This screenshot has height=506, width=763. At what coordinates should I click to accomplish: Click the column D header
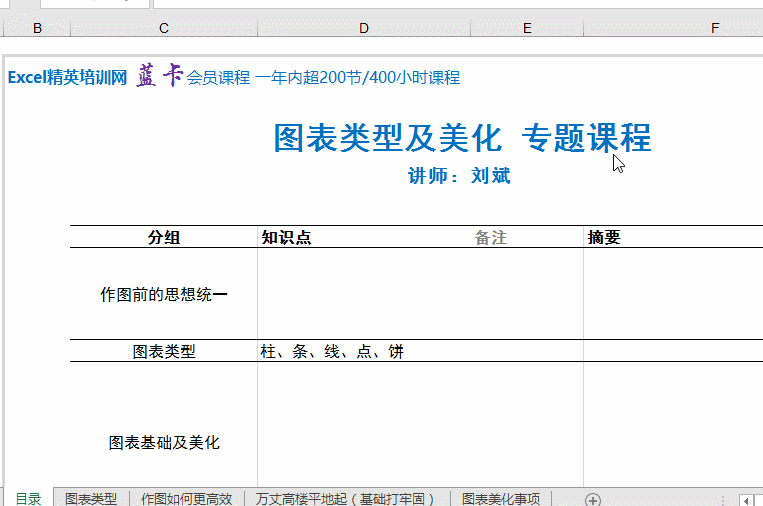[x=364, y=29]
